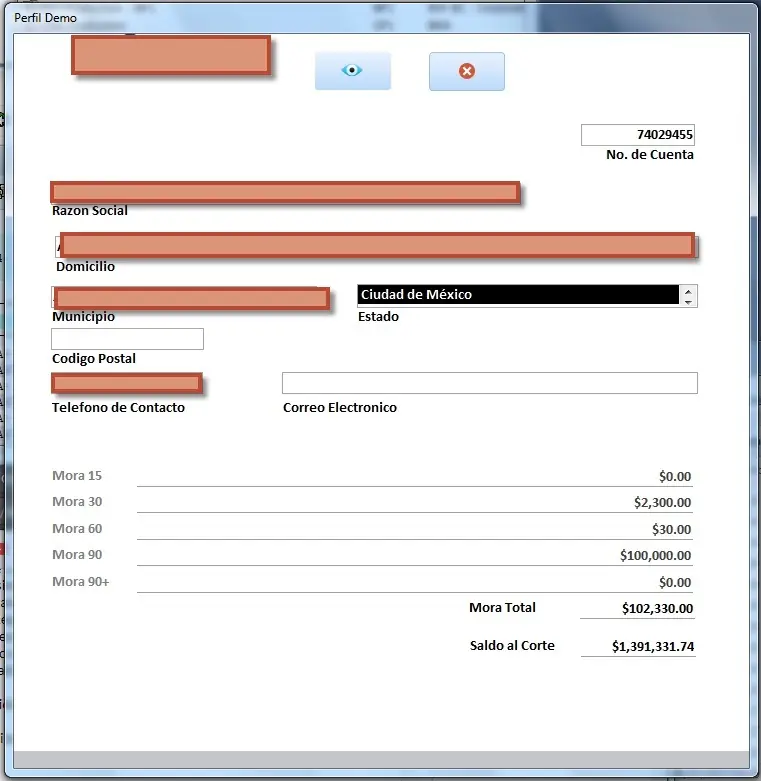Click the down arrow of Estado list
This screenshot has height=781, width=761.
point(688,302)
